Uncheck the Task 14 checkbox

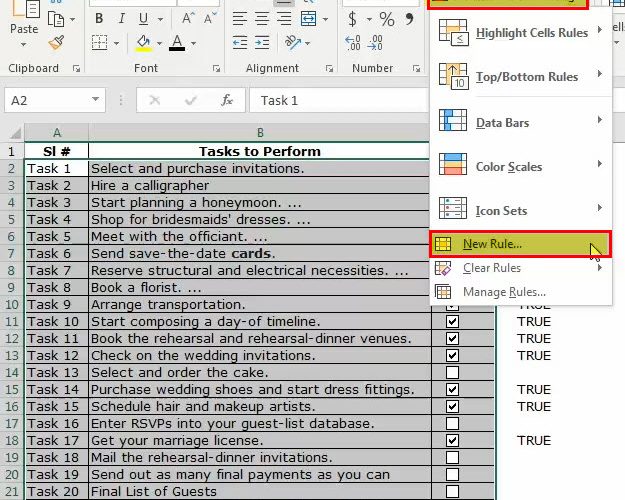(452, 390)
